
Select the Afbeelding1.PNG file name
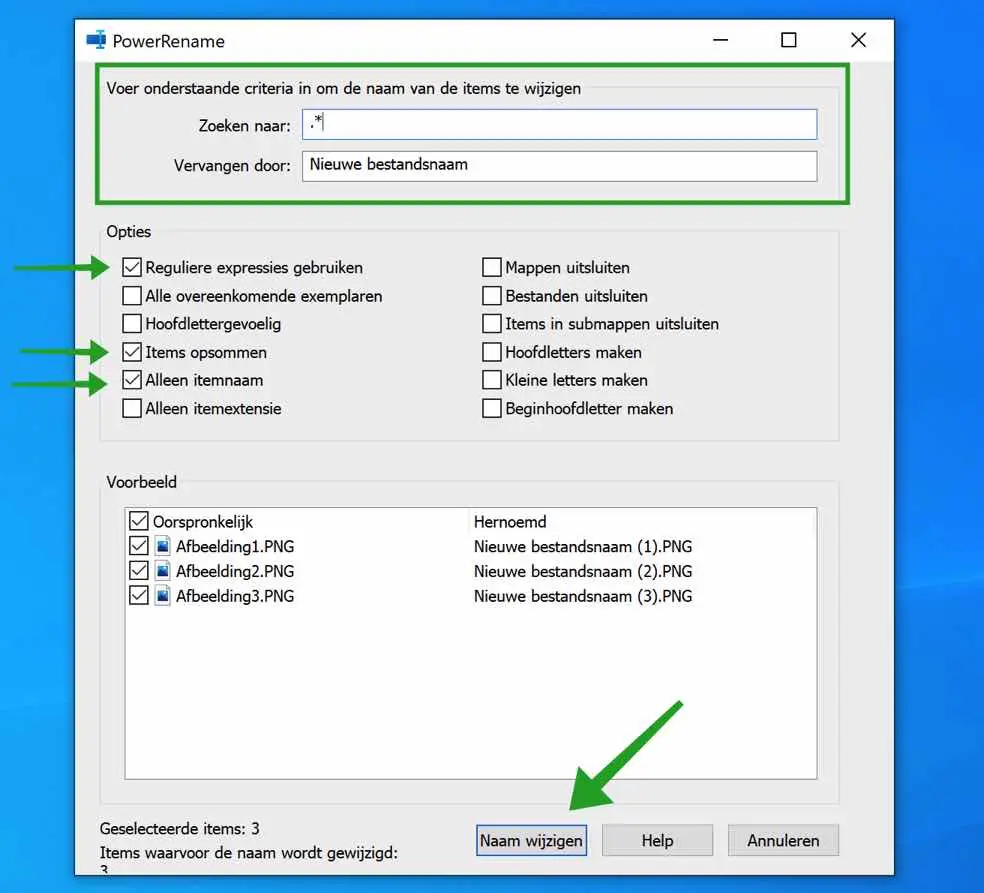pyautogui.click(x=235, y=547)
